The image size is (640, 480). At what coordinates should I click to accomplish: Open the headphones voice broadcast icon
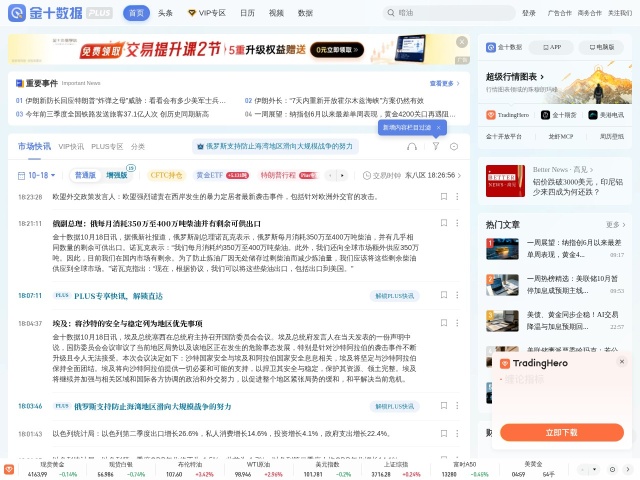[x=412, y=147]
